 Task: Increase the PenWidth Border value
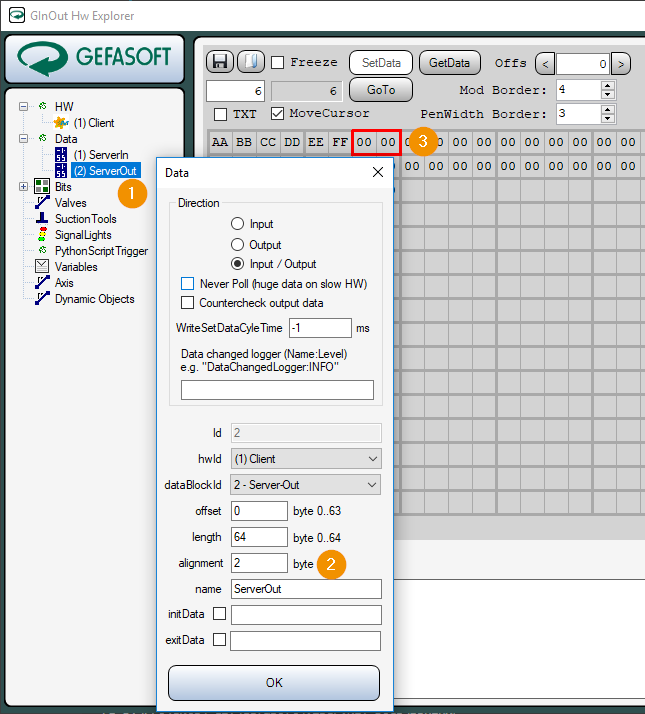[608, 109]
